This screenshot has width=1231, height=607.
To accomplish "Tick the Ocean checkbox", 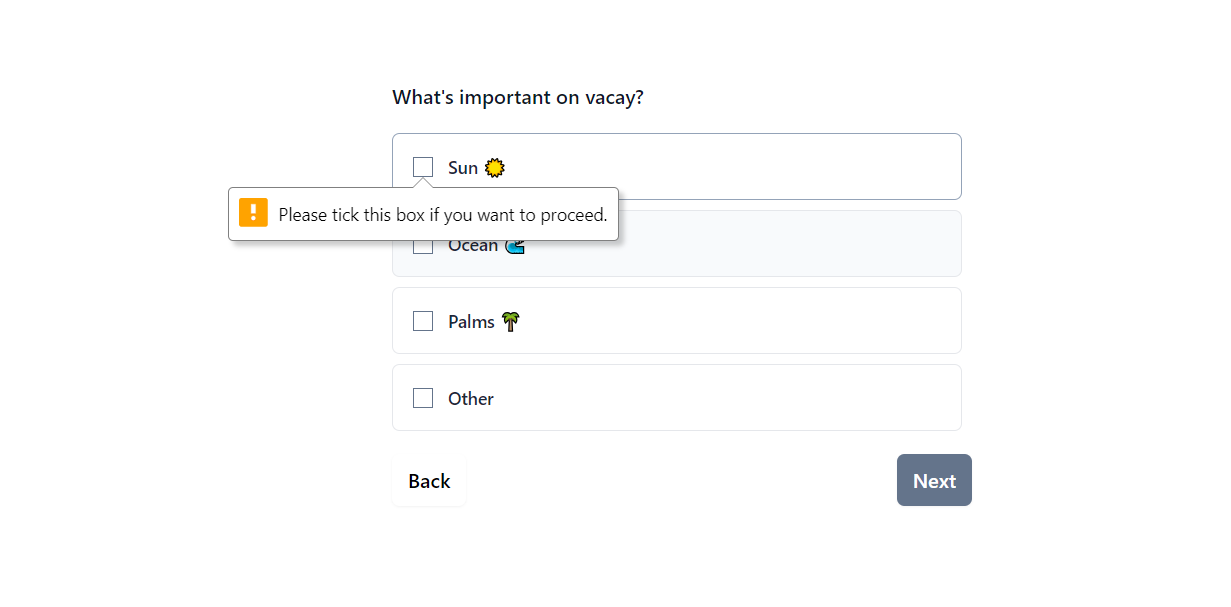I will coord(422,244).
